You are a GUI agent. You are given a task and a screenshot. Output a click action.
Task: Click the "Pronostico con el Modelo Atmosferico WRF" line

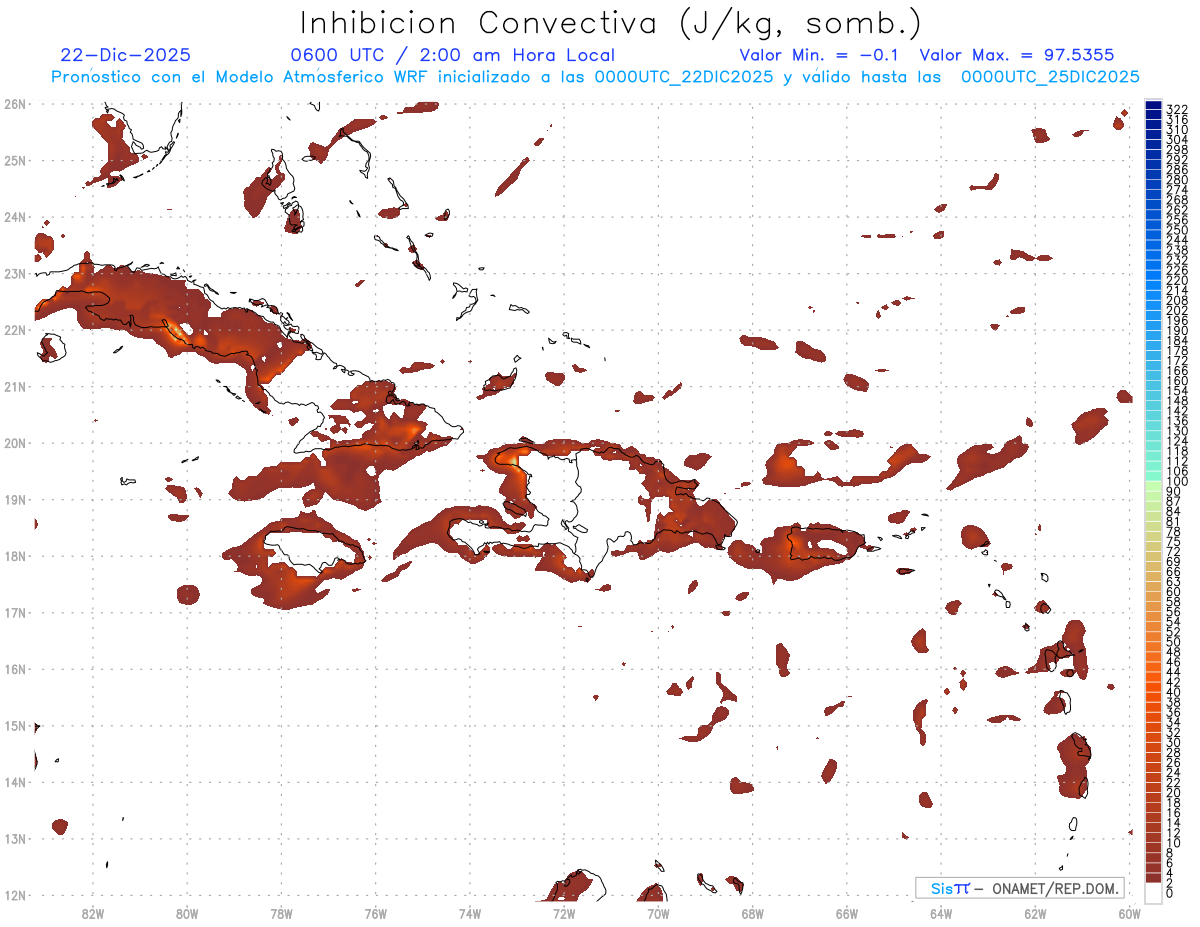595,77
